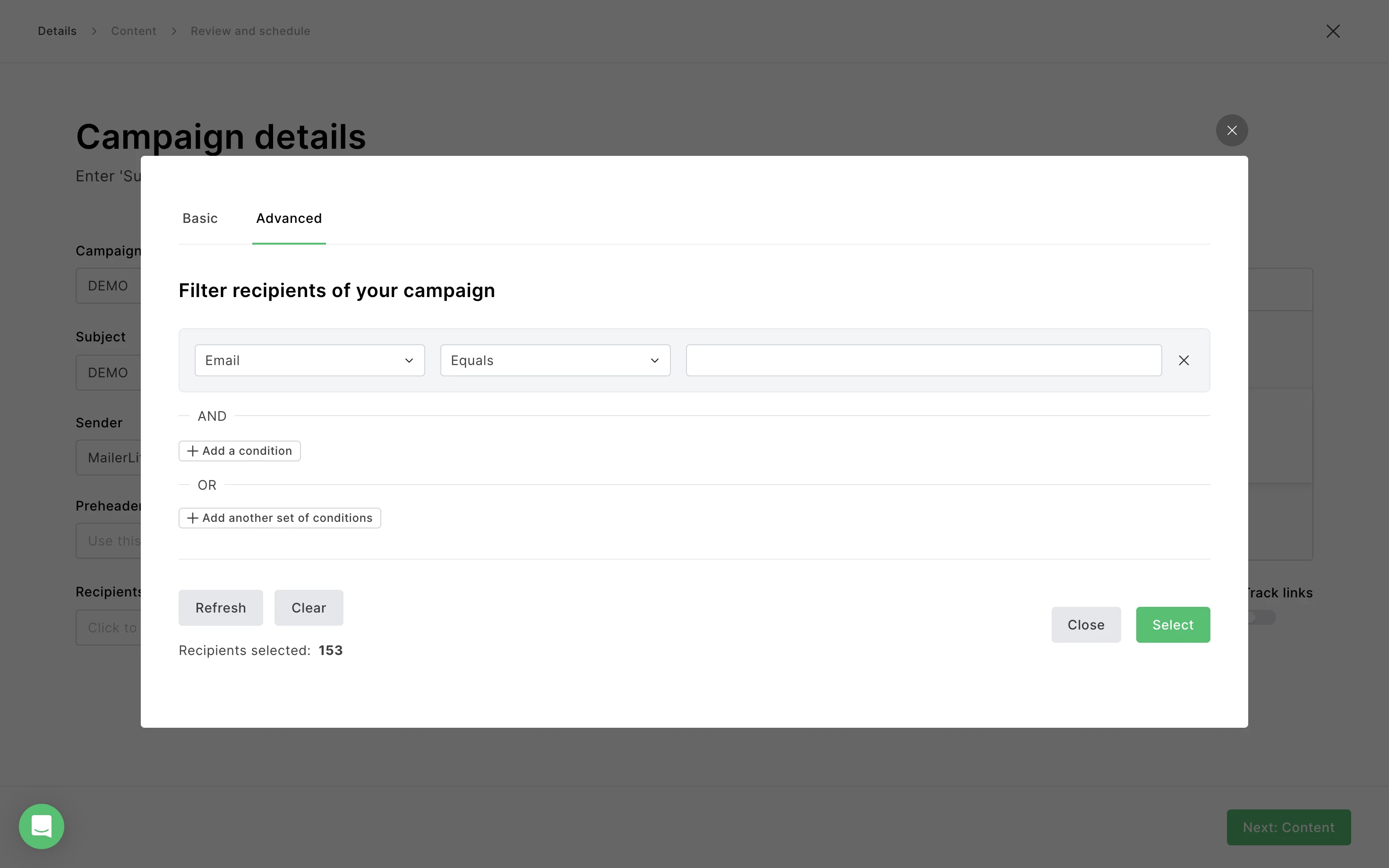The width and height of the screenshot is (1389, 868).
Task: Close the campaign editor with top-right X
Action: pos(1332,31)
